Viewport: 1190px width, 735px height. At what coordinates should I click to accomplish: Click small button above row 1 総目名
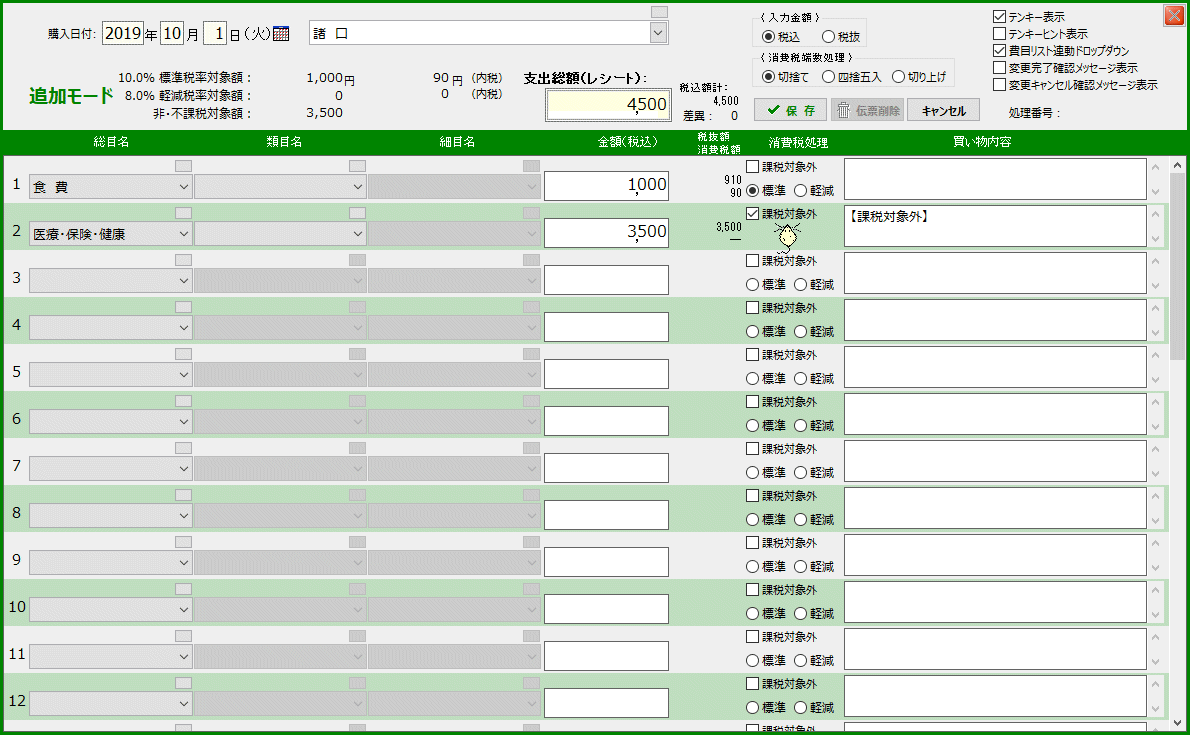(x=183, y=166)
